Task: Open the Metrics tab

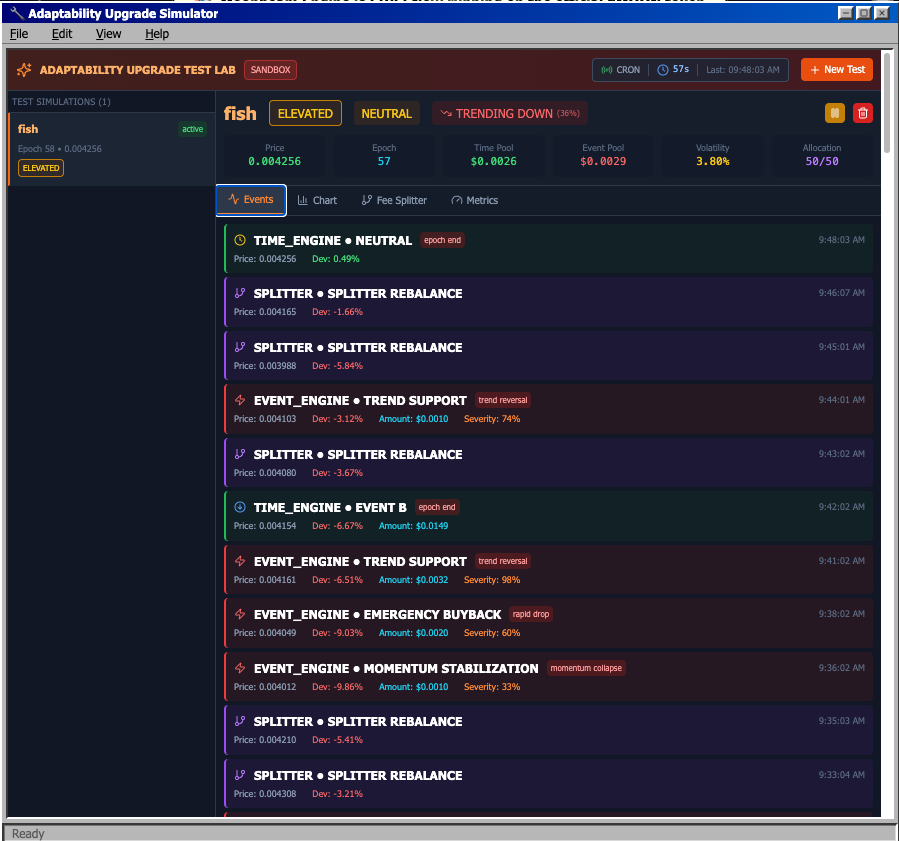Action: tap(475, 200)
